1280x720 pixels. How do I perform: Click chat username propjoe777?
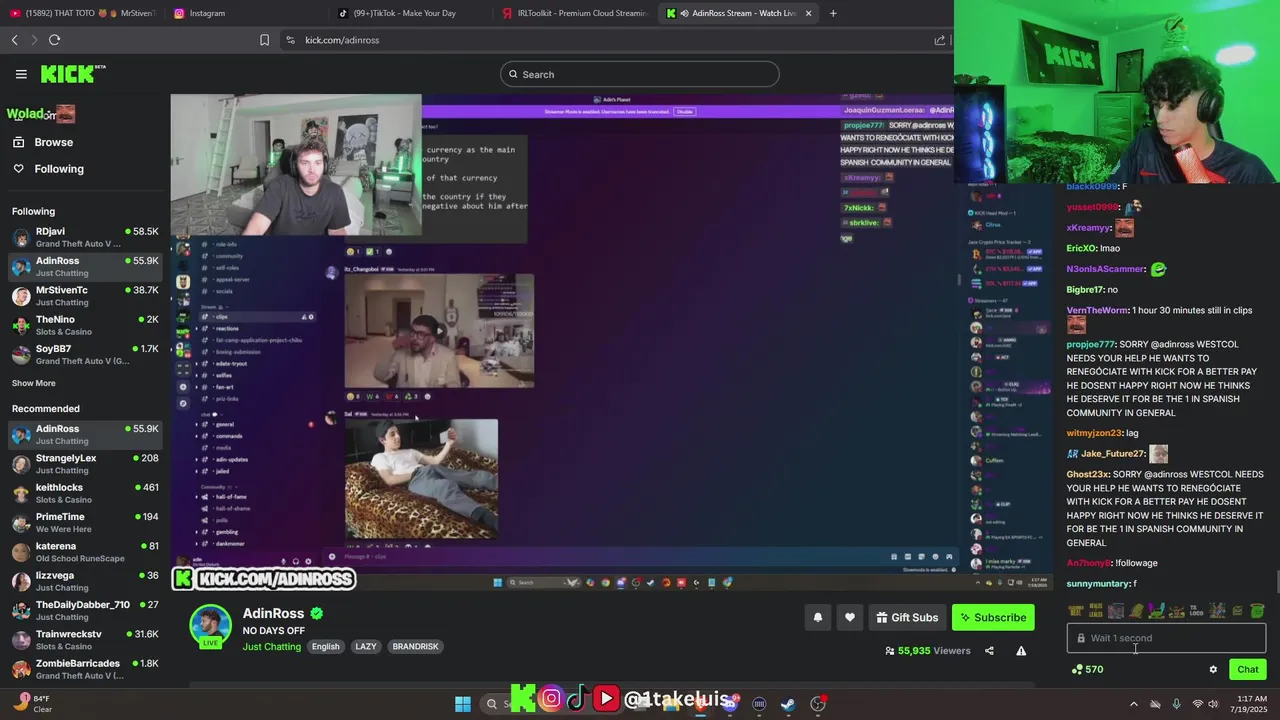coord(1090,344)
